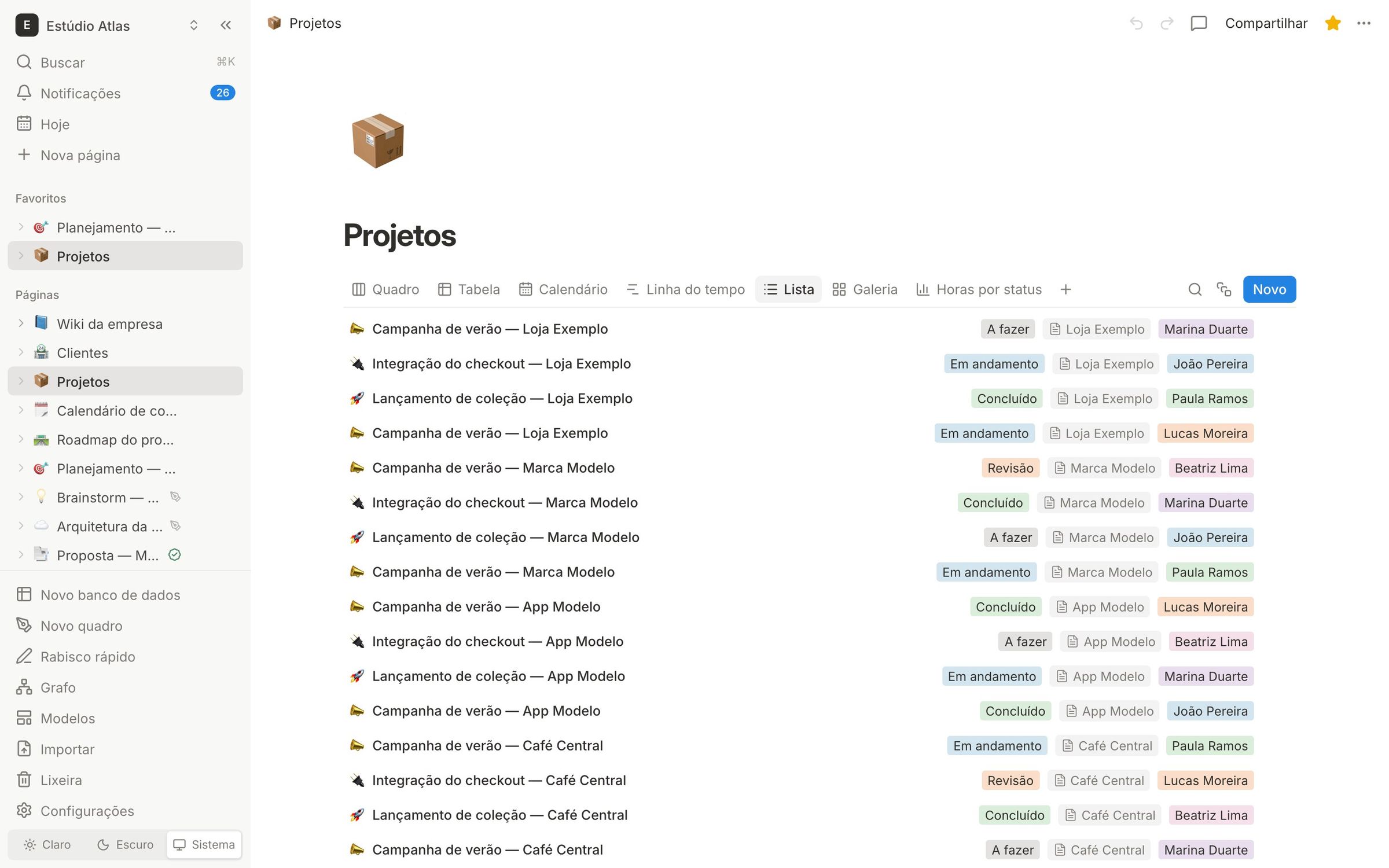Expand Calendário de co... page chevron

(21, 410)
